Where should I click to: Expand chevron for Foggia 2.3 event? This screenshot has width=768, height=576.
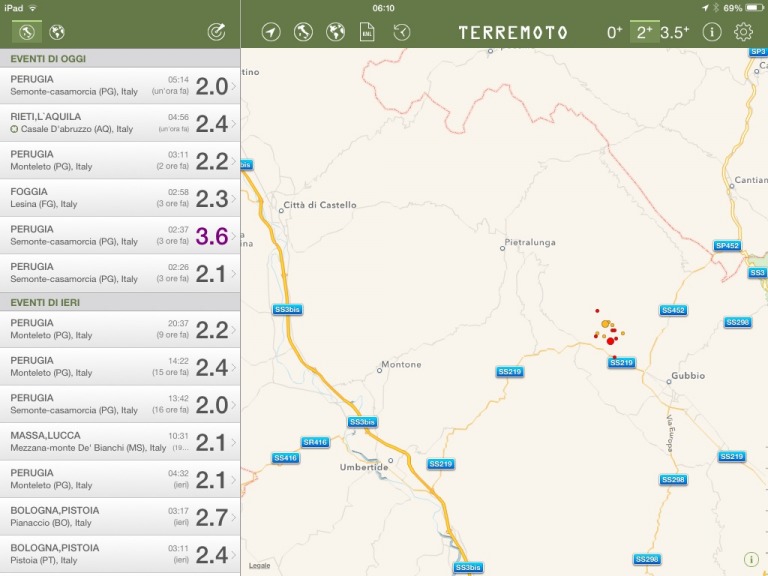click(x=234, y=198)
